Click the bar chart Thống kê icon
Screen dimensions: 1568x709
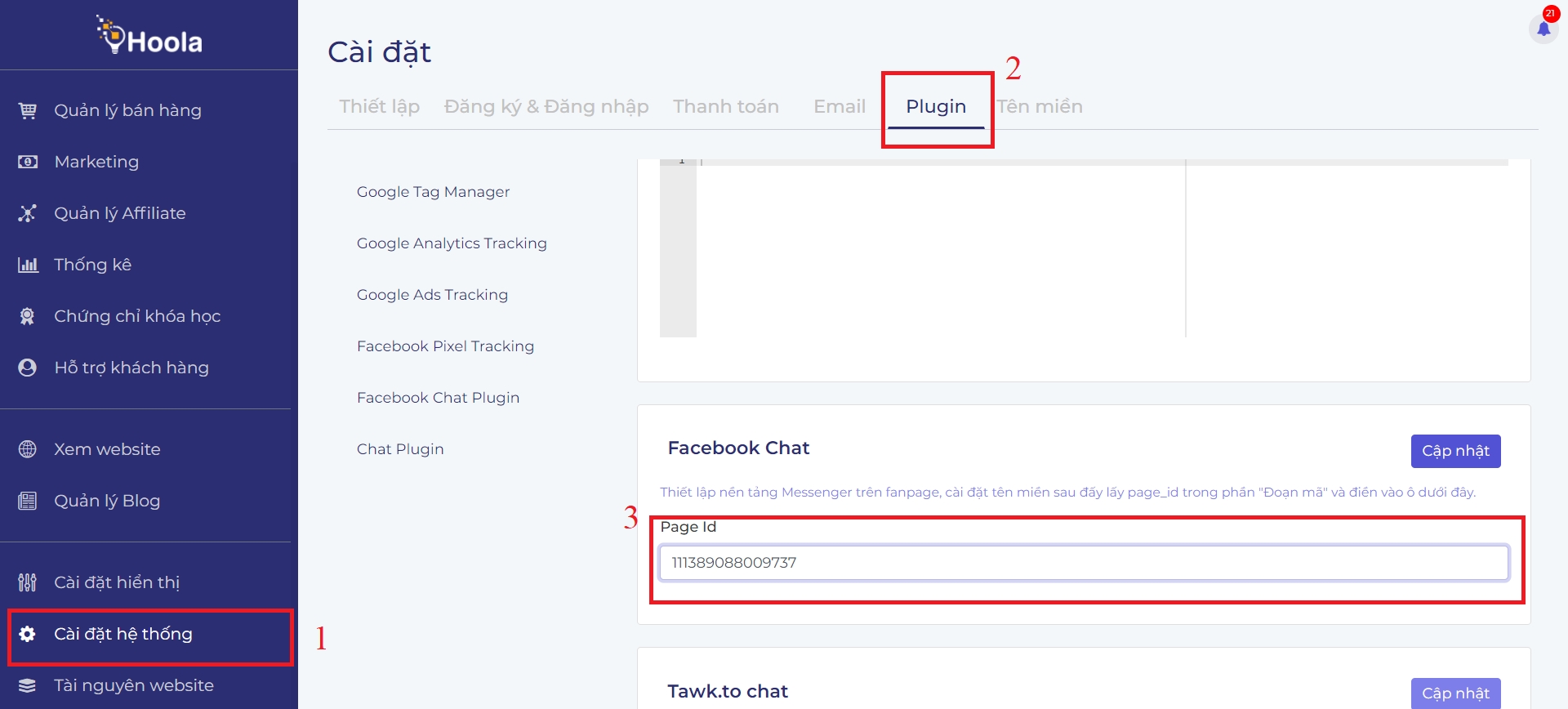[28, 265]
